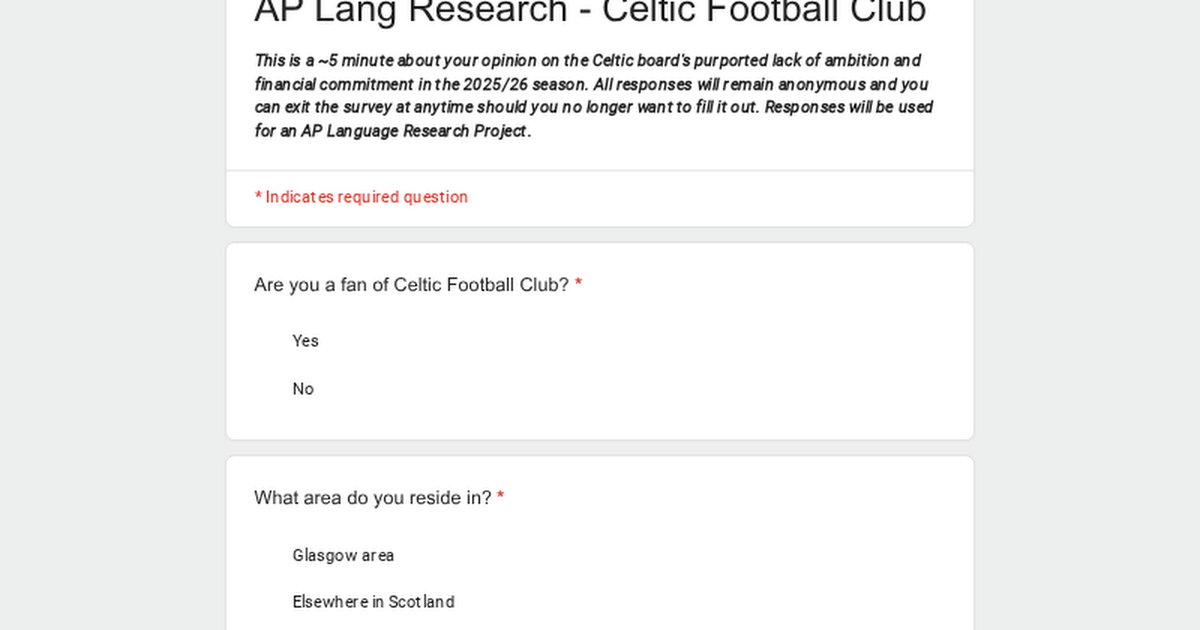Select Glasgow area as residence

[x=343, y=555]
